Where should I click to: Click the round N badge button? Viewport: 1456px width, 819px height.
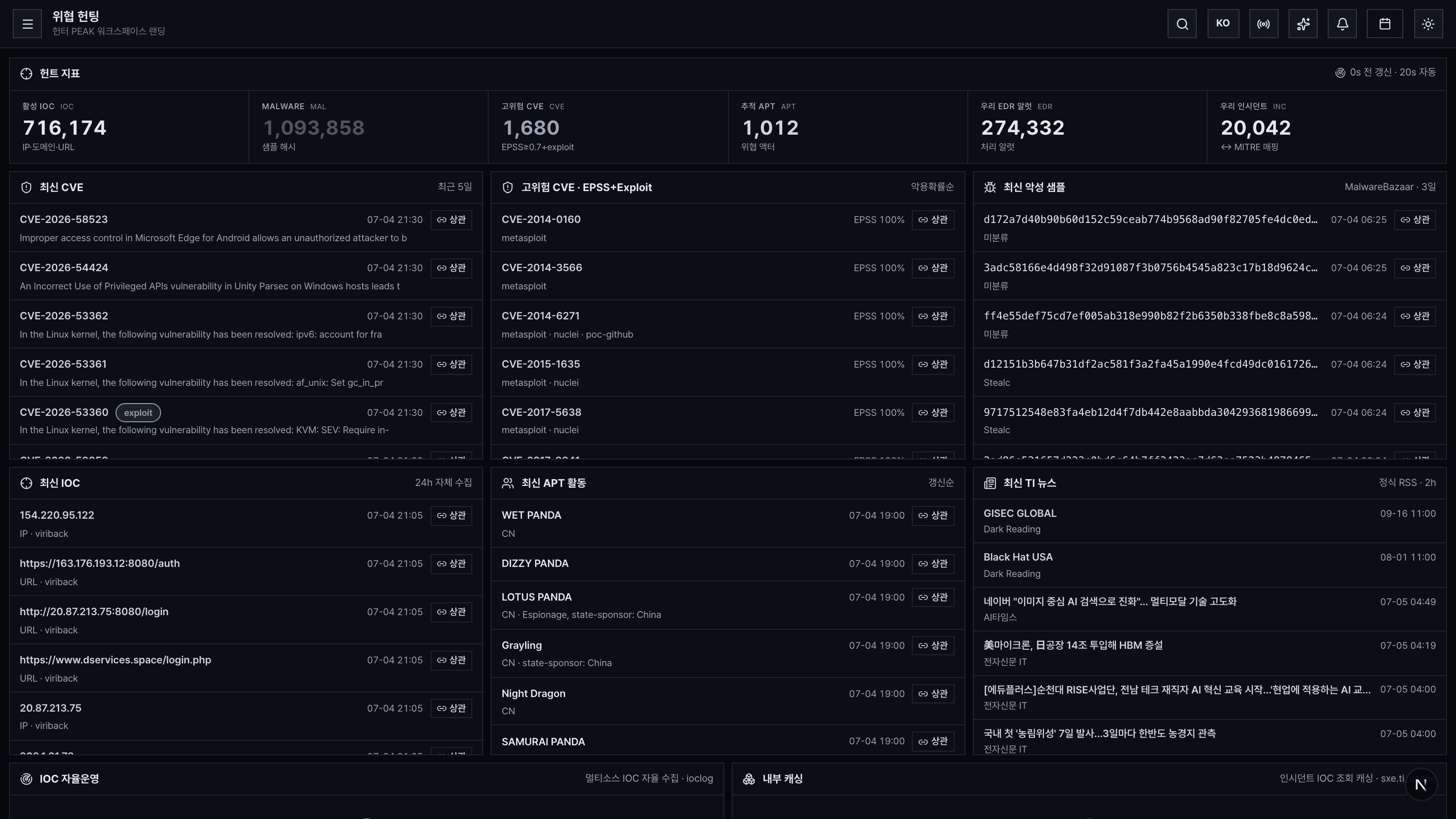point(1421,784)
